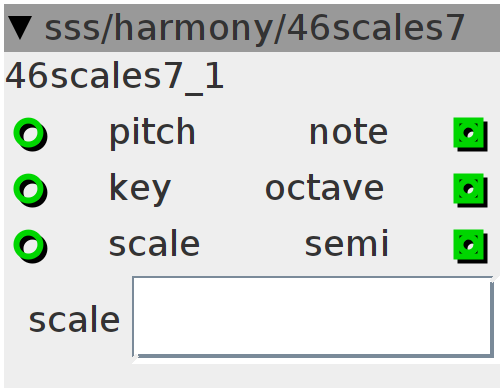Click the gray title bar empty area

(x=483, y=28)
